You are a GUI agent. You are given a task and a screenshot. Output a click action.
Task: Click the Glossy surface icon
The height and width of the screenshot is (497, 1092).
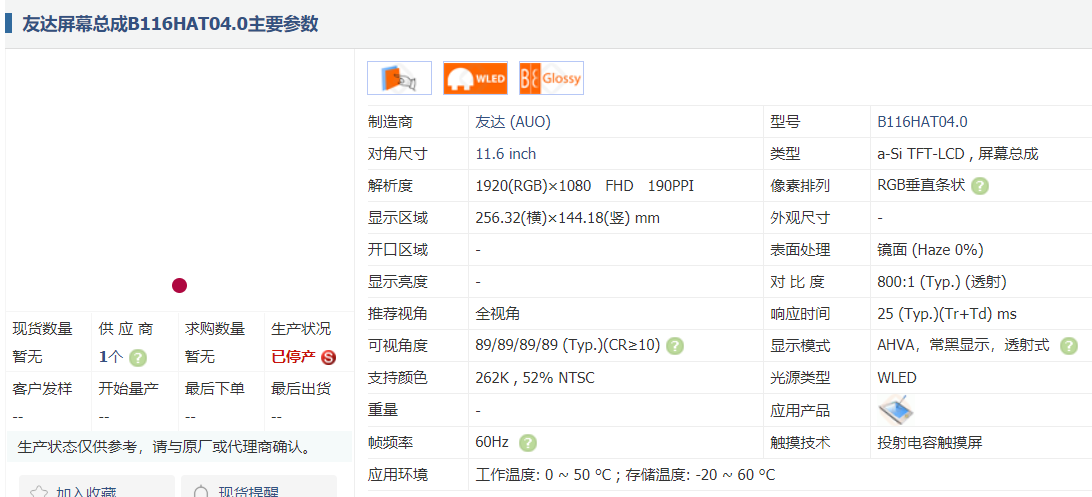click(552, 78)
